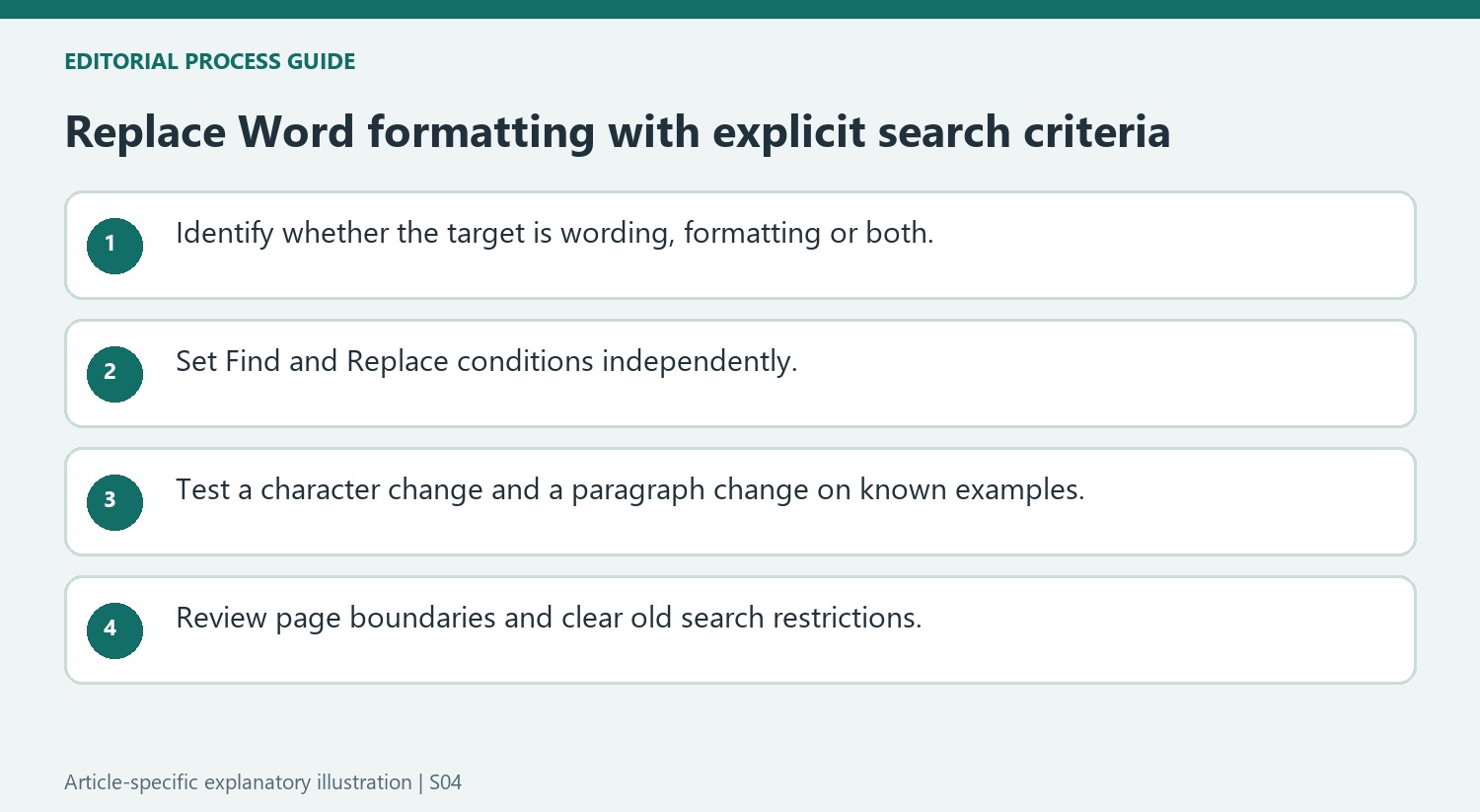The height and width of the screenshot is (812, 1480).
Task: Select the text 'Identify whether the target is wording, formatting or both.'
Action: click(x=555, y=233)
